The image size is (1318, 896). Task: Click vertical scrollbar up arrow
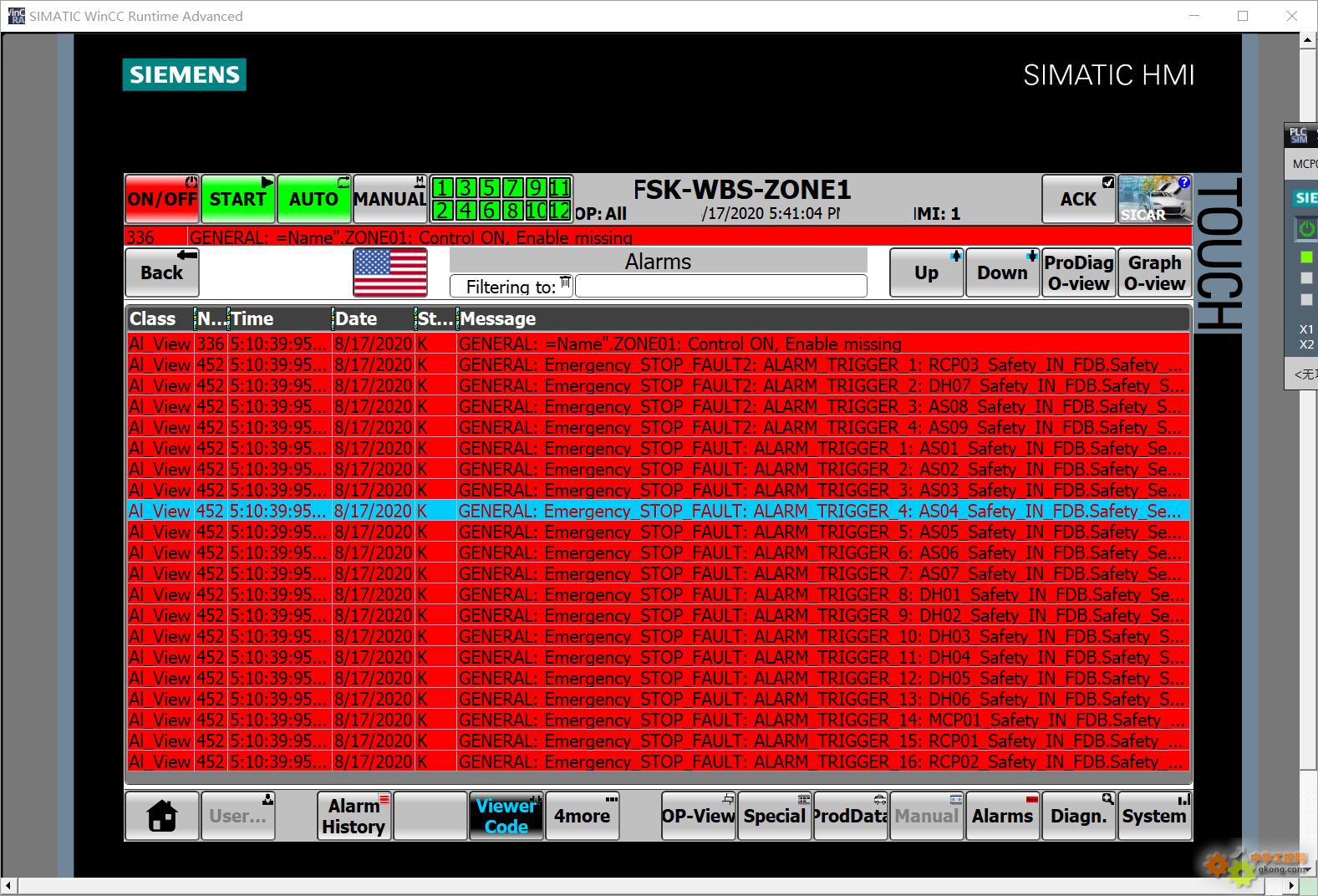1309,40
